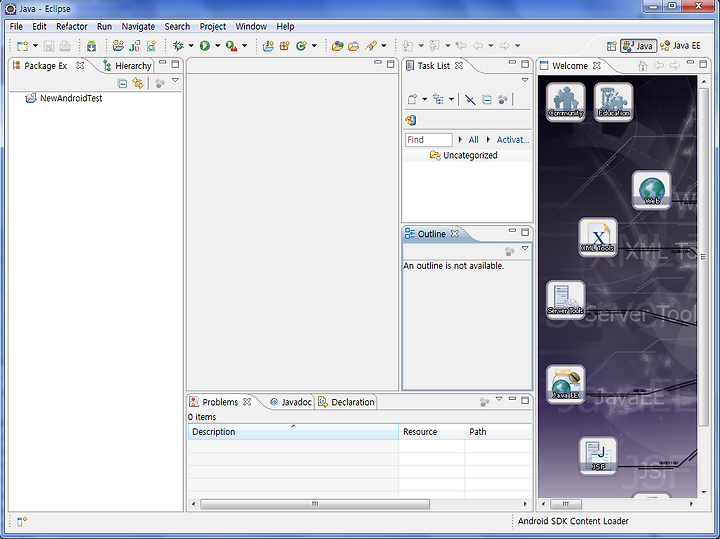Screen dimensions: 720x539
Task: Open the XML Tools icon on Welcome
Action: pyautogui.click(x=598, y=237)
